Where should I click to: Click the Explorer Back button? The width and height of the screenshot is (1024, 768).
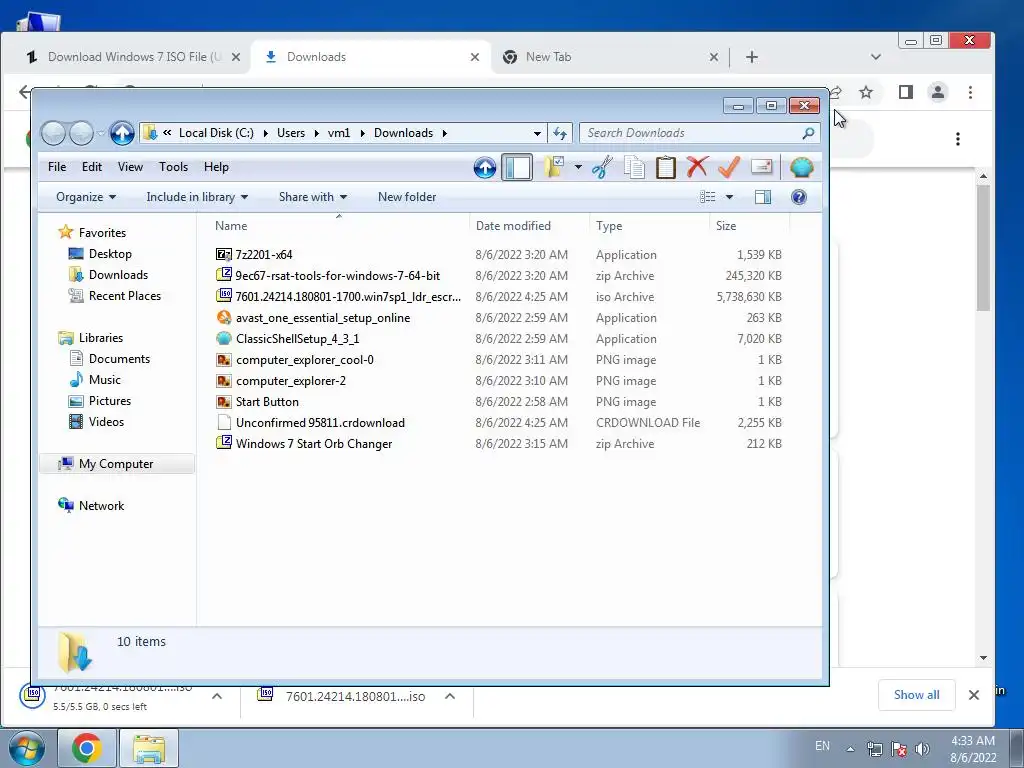54,133
